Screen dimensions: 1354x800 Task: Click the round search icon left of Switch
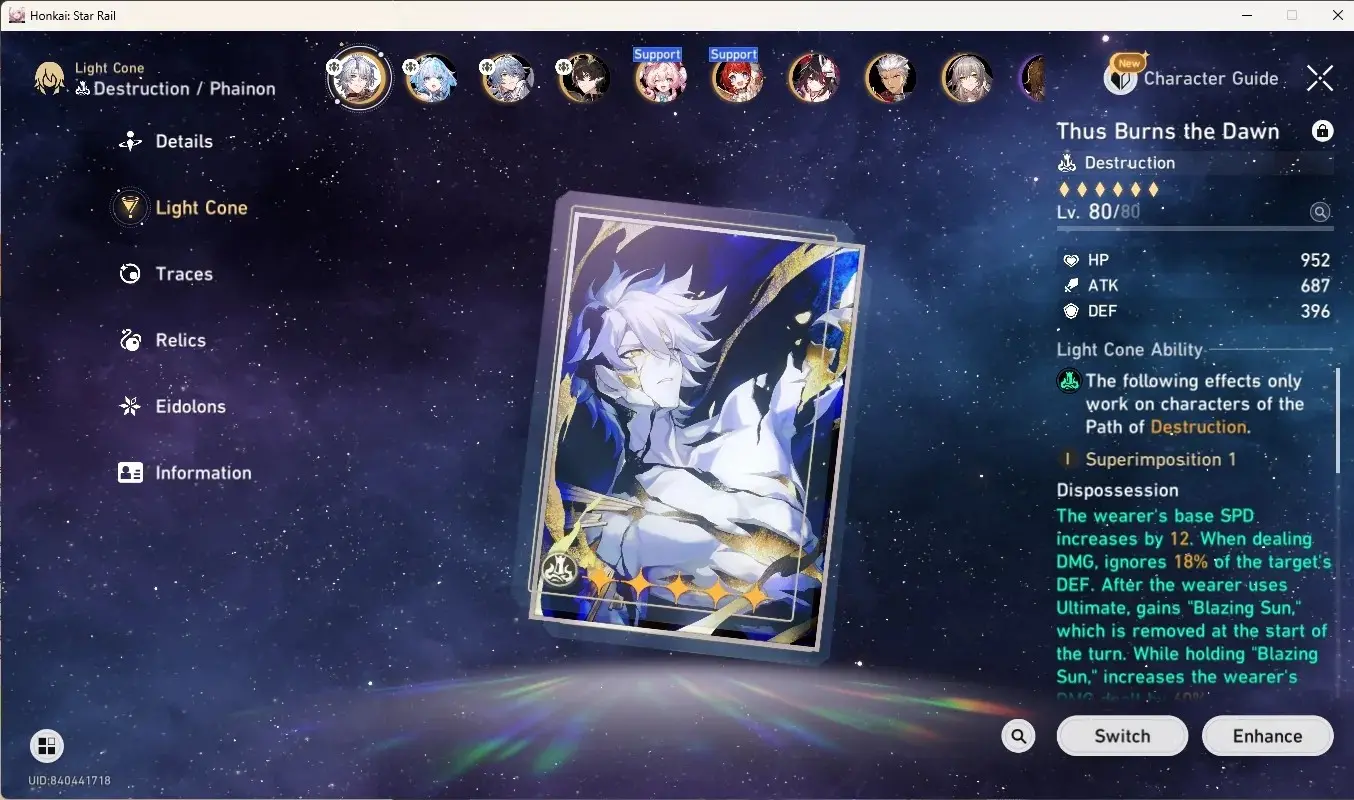point(1019,736)
